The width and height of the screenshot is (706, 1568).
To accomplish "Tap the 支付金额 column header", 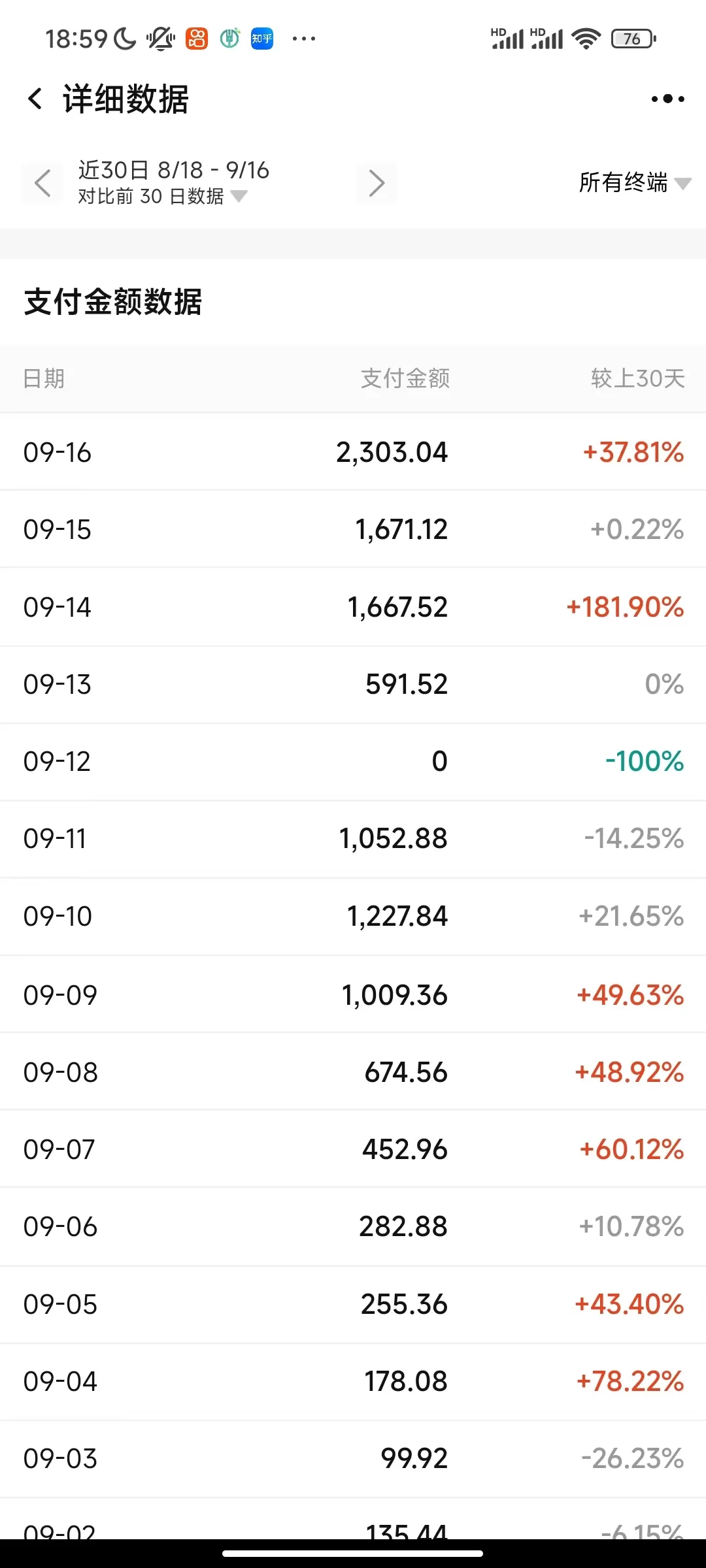I will pos(405,378).
